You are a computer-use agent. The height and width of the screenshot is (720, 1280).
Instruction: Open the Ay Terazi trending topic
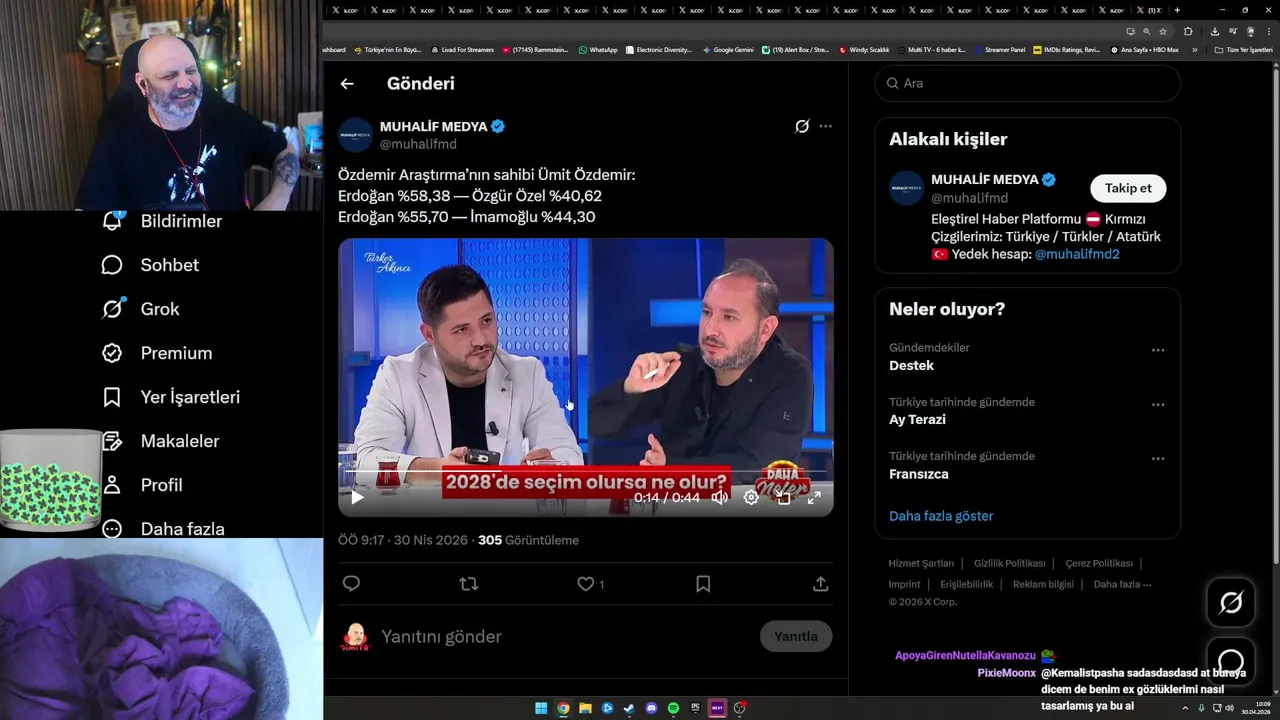917,419
